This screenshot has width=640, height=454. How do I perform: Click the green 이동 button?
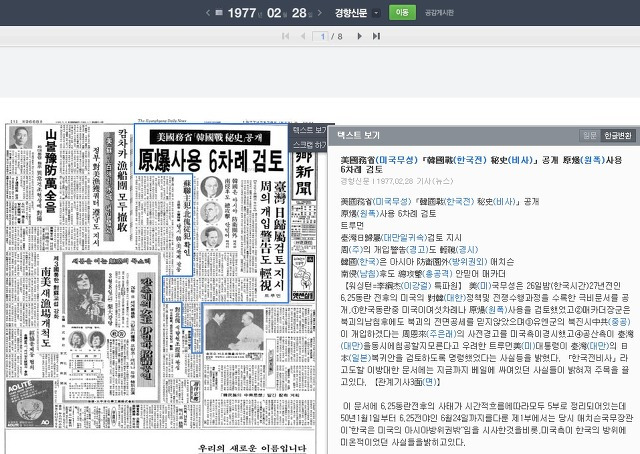click(402, 12)
